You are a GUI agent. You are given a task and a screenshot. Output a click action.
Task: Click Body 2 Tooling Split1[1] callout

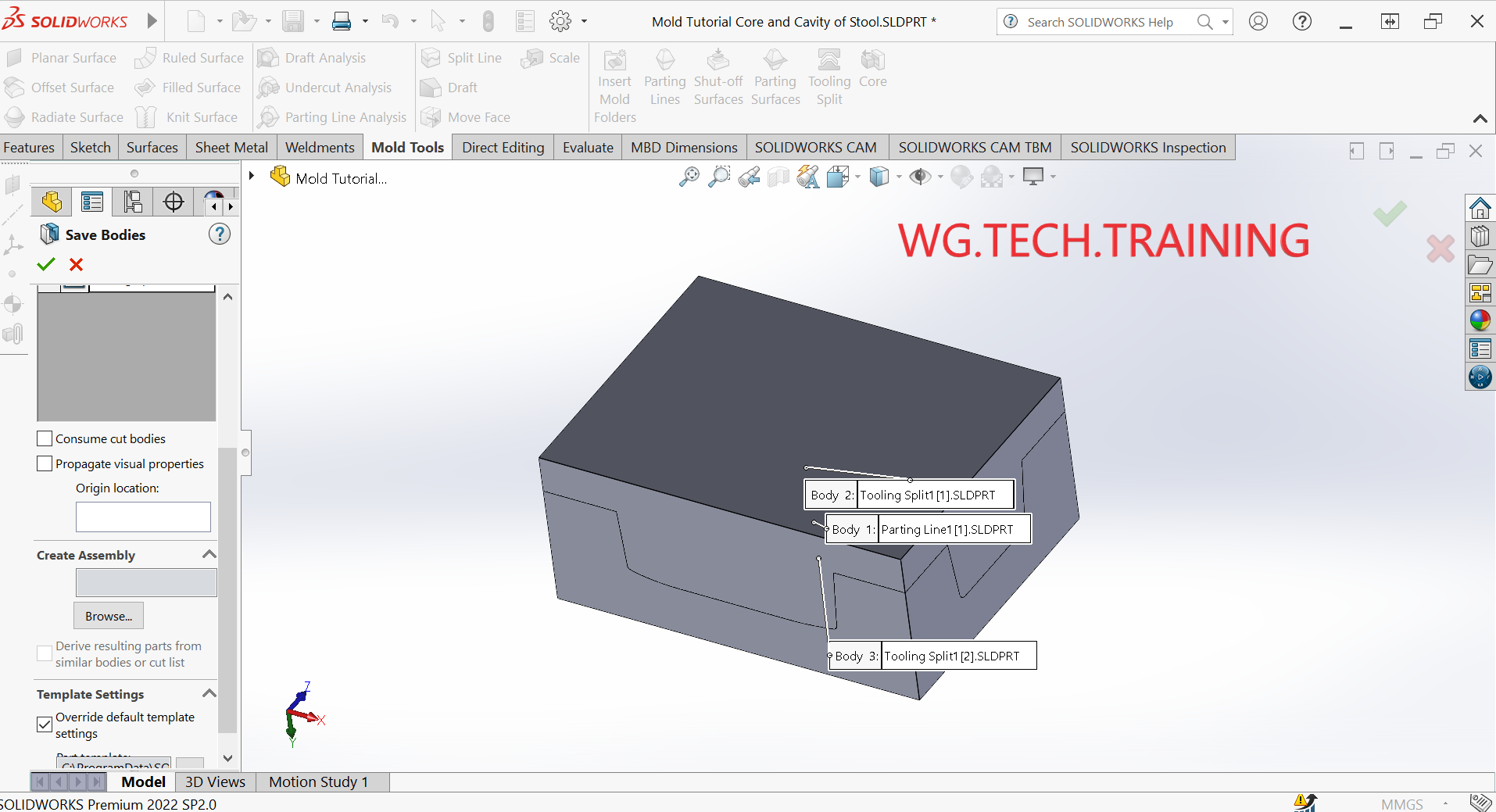[910, 495]
